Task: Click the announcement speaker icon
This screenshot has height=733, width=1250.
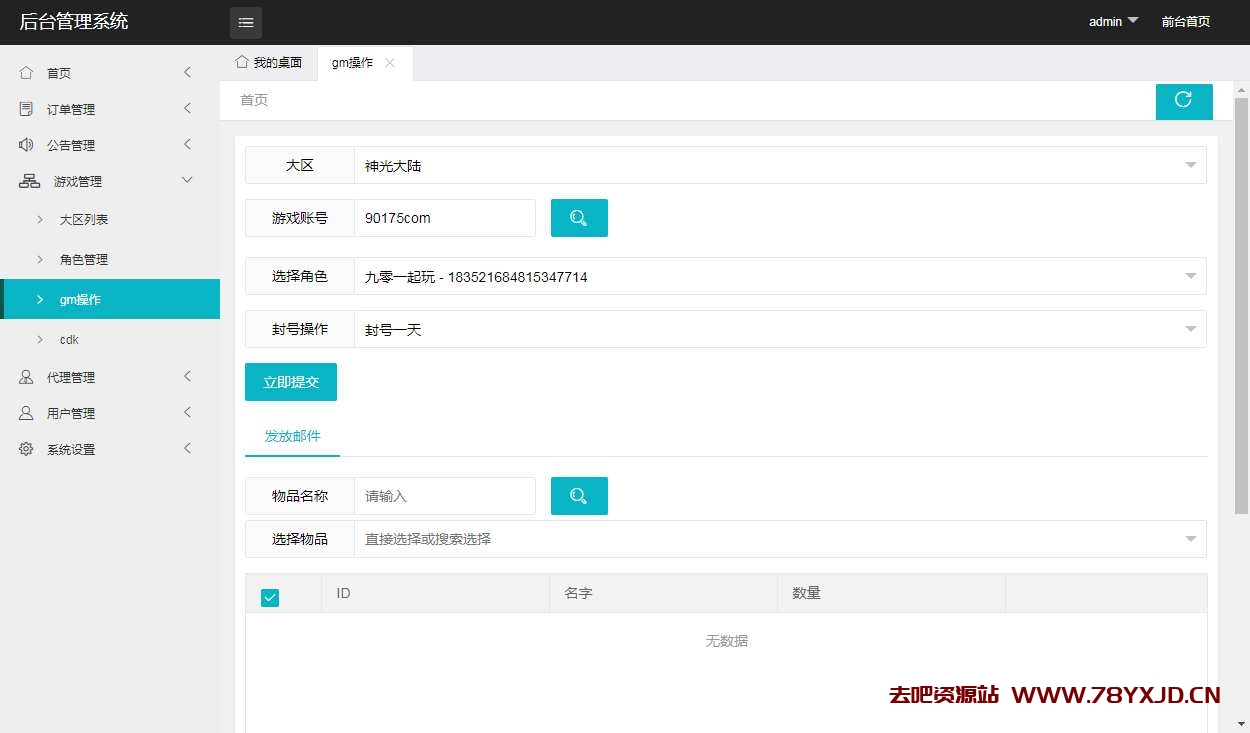Action: pyautogui.click(x=26, y=145)
